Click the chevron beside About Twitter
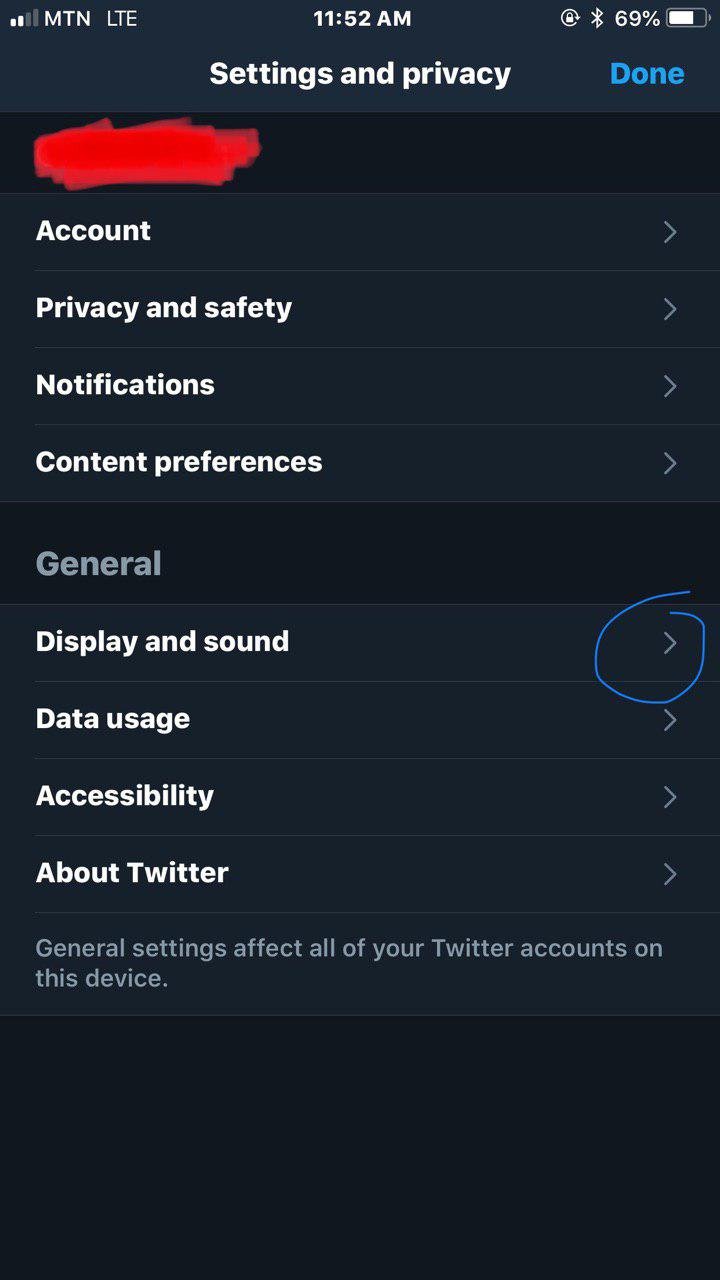Image resolution: width=720 pixels, height=1280 pixels. tap(670, 874)
